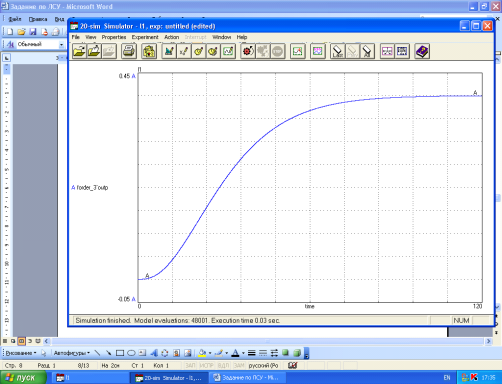Select the rectangle shape tool in Drawing toolbar
The width and height of the screenshot is (502, 384).
coord(120,353)
